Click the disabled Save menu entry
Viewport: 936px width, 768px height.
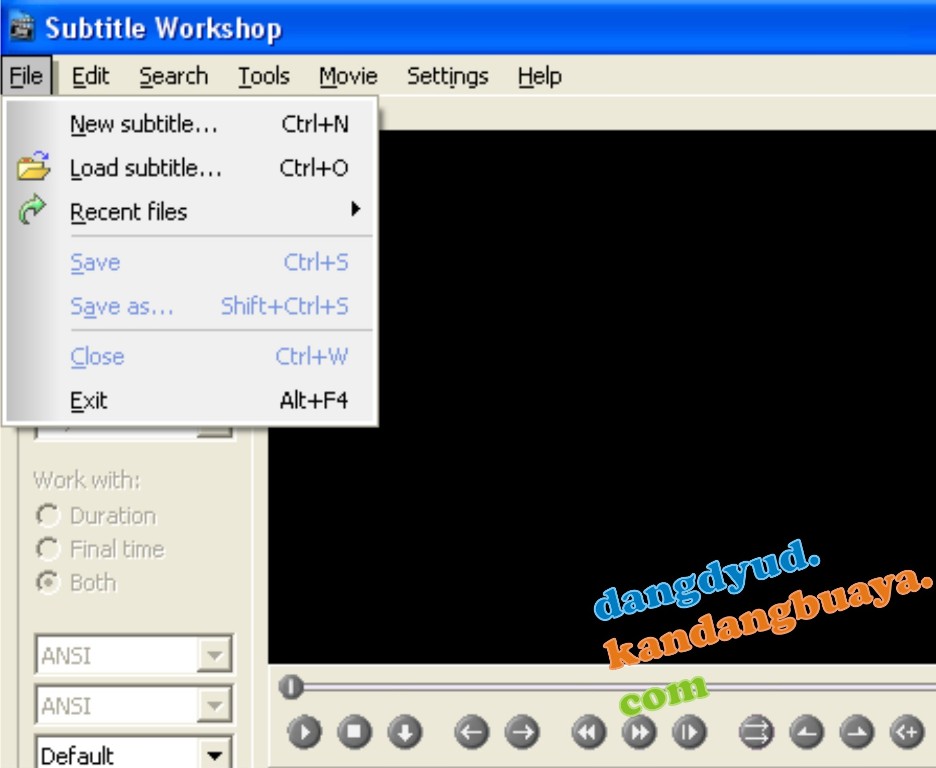191,262
